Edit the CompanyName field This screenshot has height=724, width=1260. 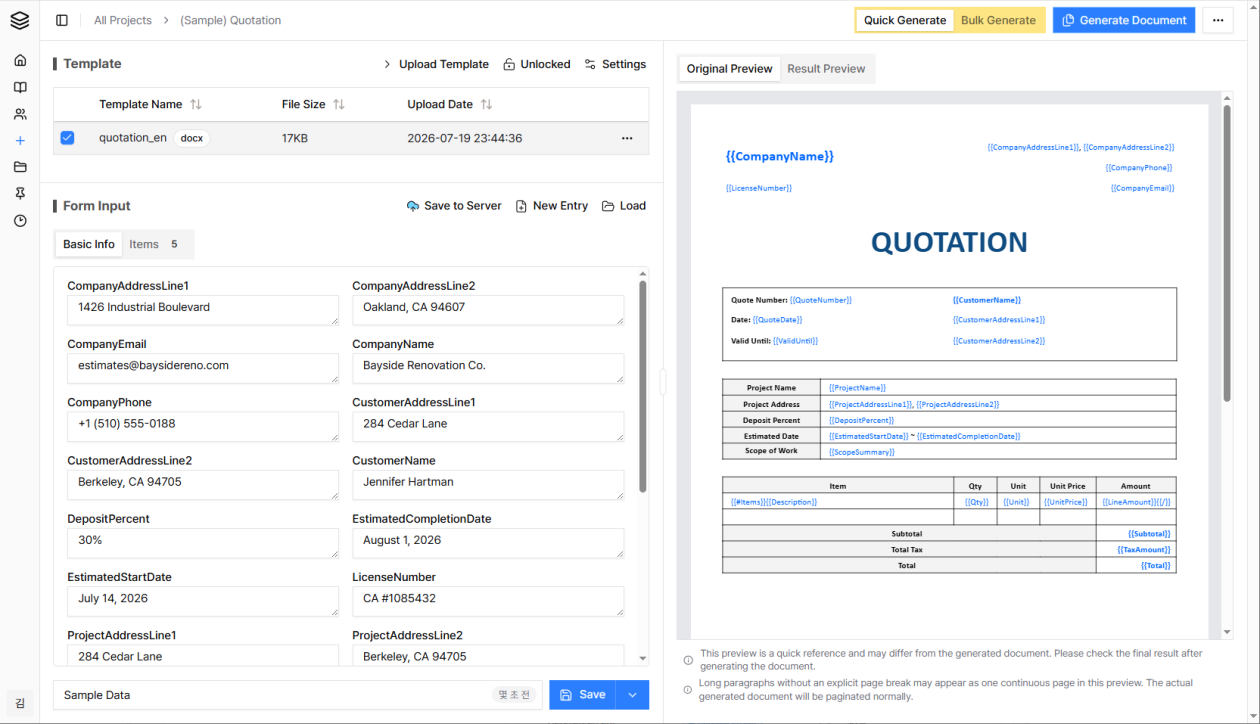click(x=488, y=368)
